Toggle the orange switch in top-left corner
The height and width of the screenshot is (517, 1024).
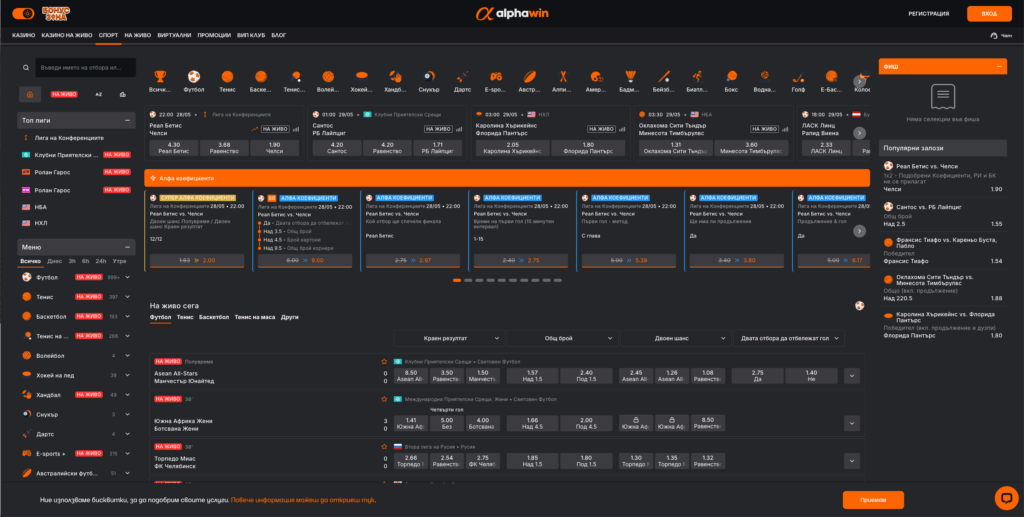pos(25,14)
